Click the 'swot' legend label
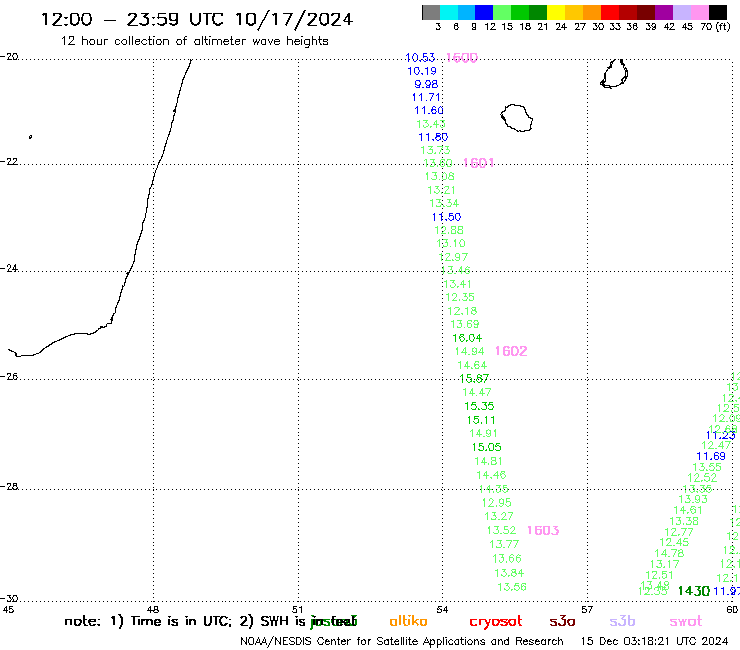Viewport: 740px width, 650px height. tap(686, 622)
